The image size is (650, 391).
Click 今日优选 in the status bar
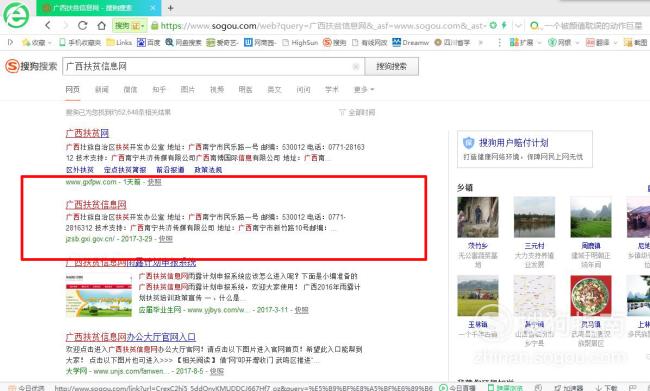(27, 388)
